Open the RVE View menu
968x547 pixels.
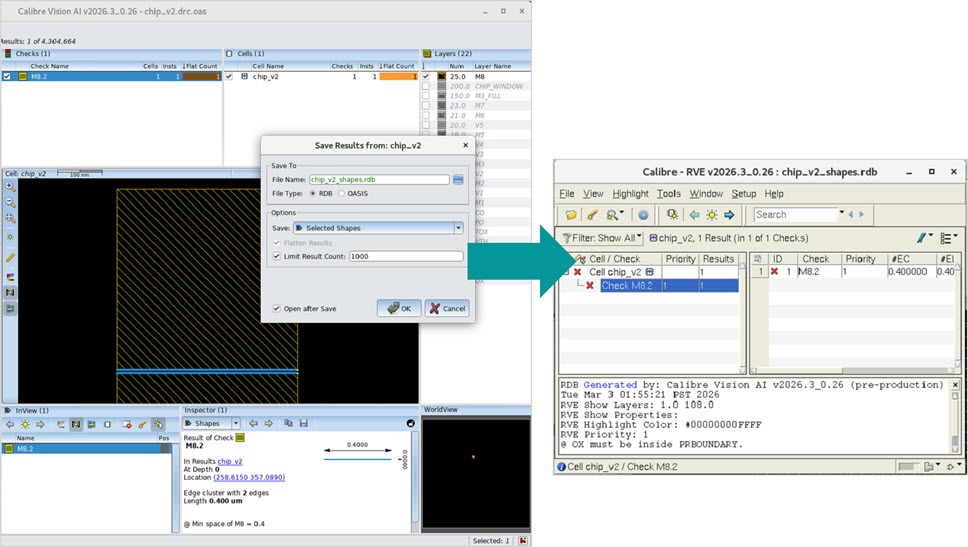pyautogui.click(x=593, y=194)
